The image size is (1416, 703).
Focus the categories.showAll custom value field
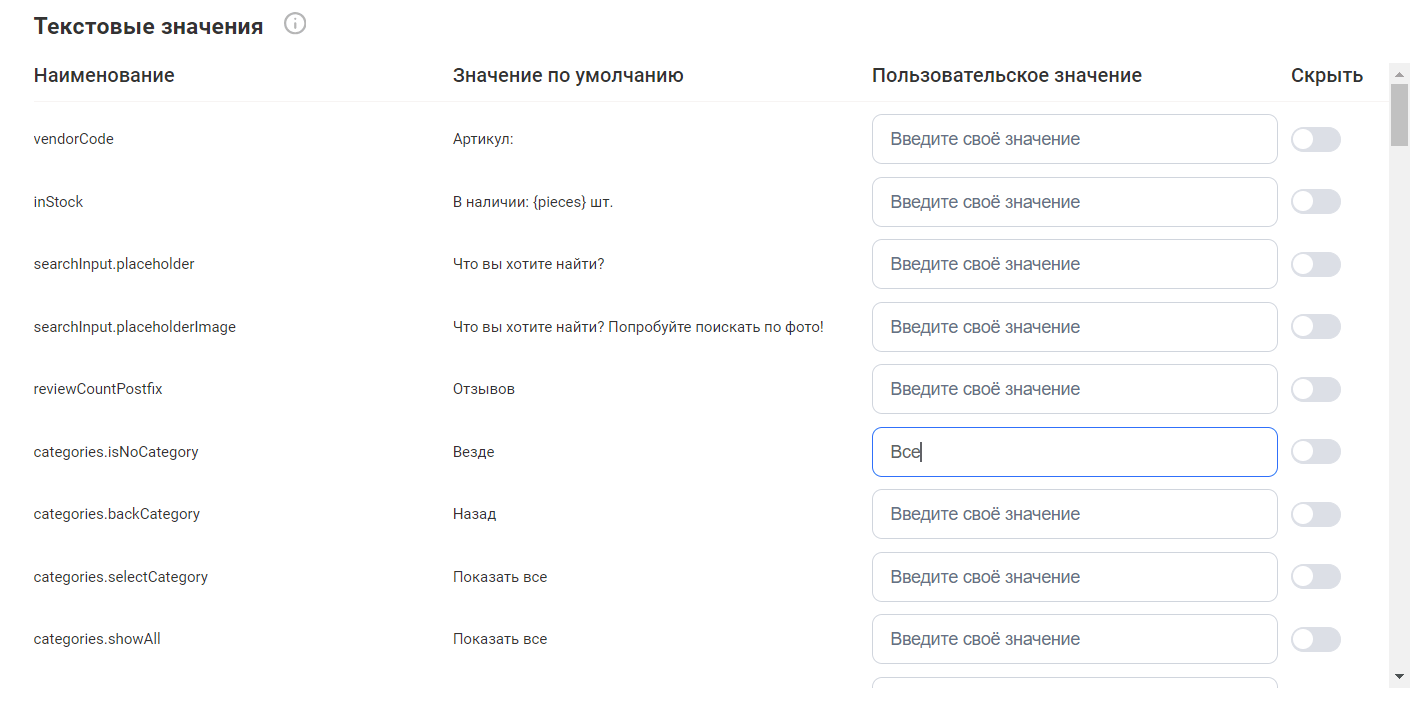[1074, 639]
